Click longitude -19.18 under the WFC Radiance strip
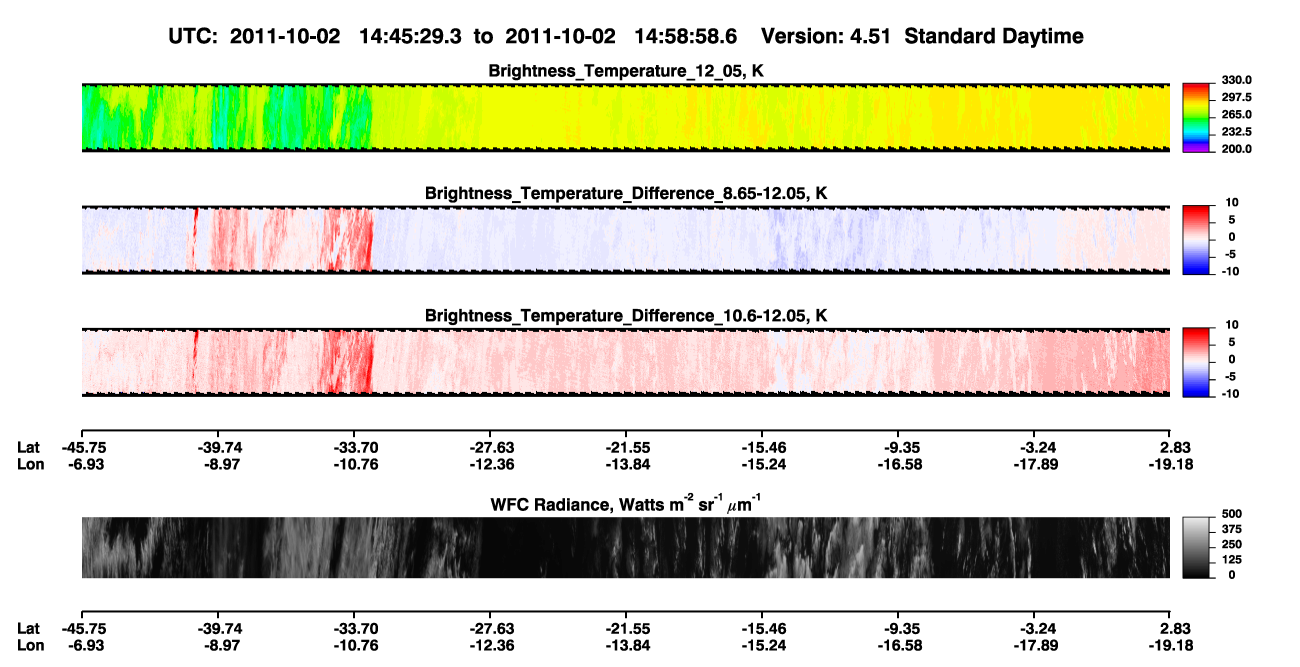 (1170, 644)
